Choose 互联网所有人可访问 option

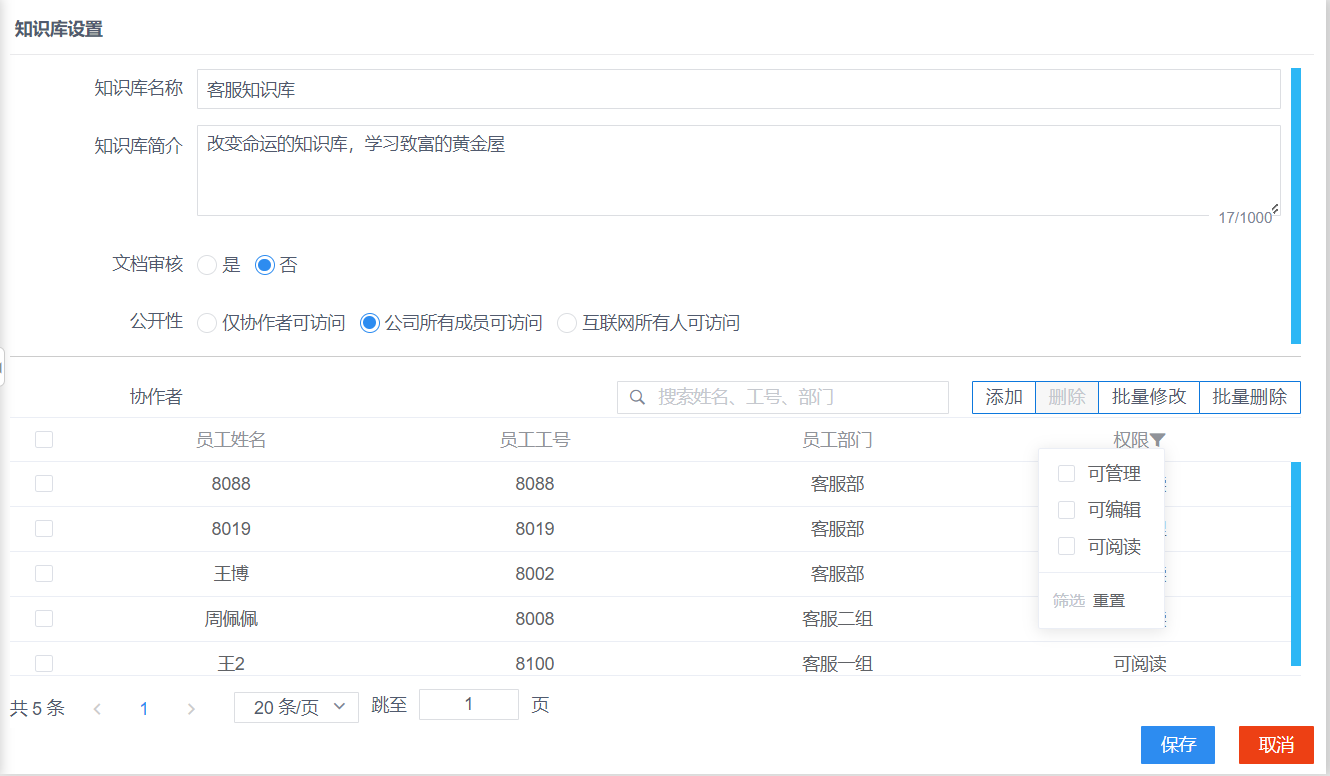[x=567, y=323]
